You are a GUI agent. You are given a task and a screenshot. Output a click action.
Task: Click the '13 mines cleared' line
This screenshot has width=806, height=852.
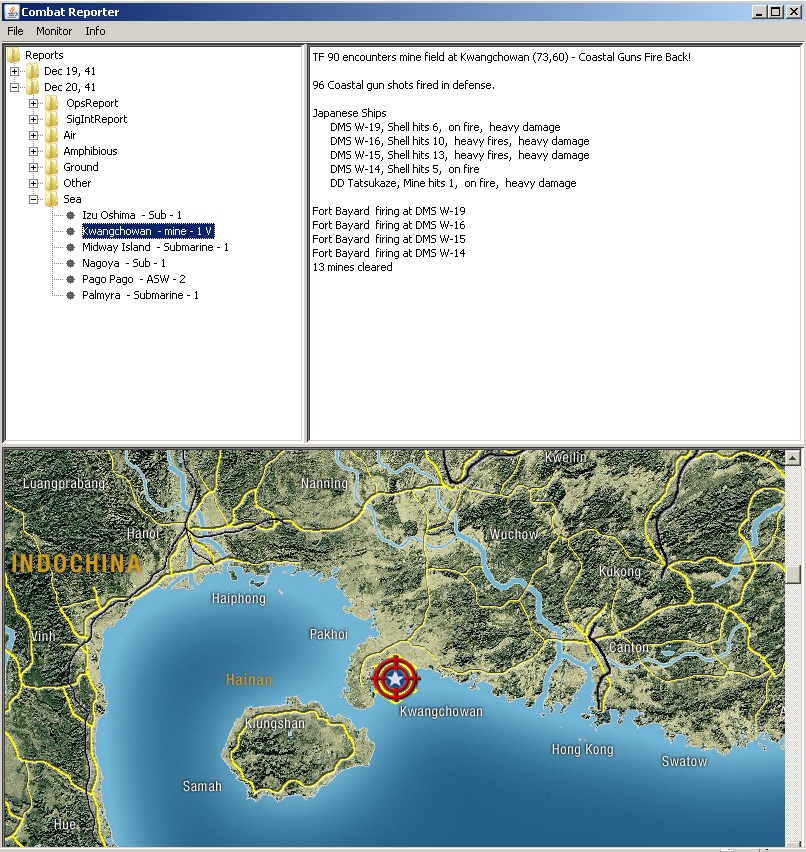click(x=352, y=267)
